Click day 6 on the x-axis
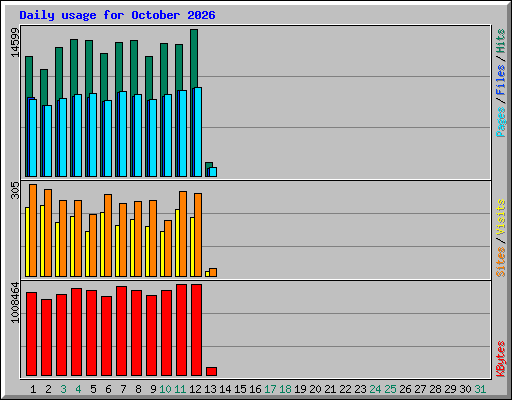 [108, 389]
